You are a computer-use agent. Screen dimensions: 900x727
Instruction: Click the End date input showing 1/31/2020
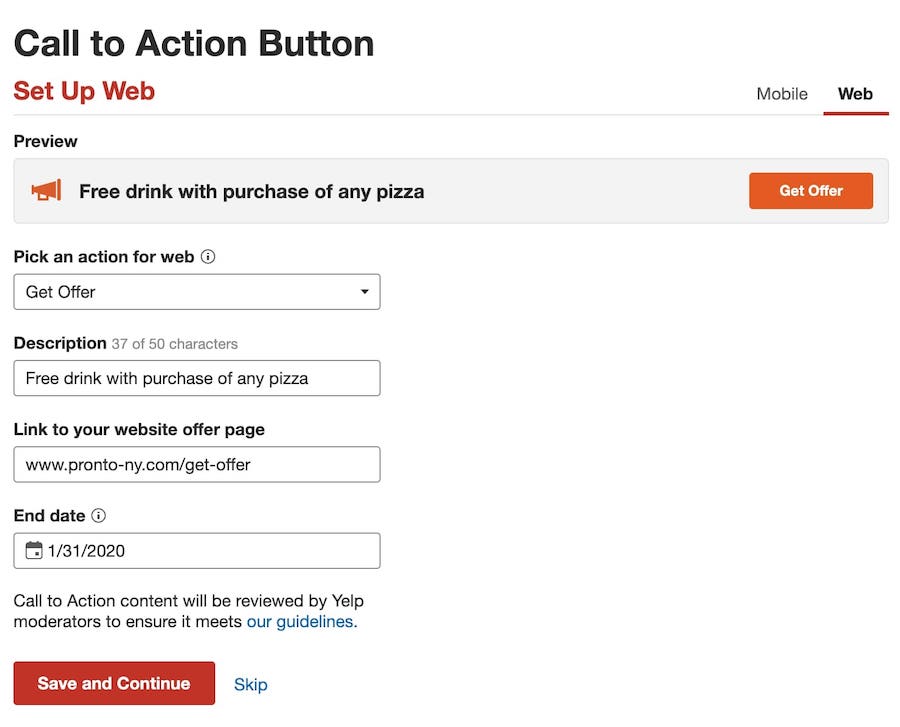[197, 550]
